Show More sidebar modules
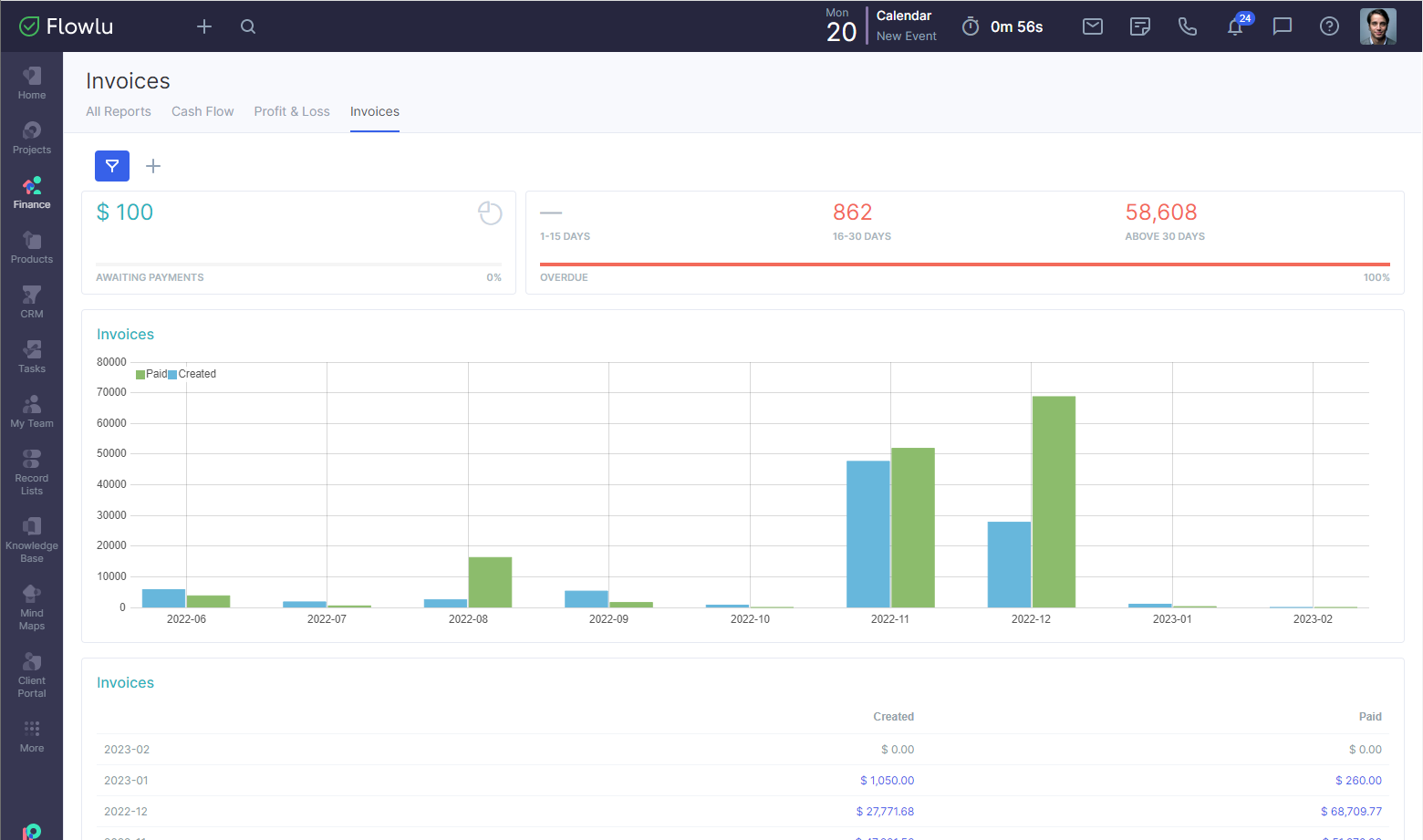Screen dimensions: 1423x840 (31, 736)
